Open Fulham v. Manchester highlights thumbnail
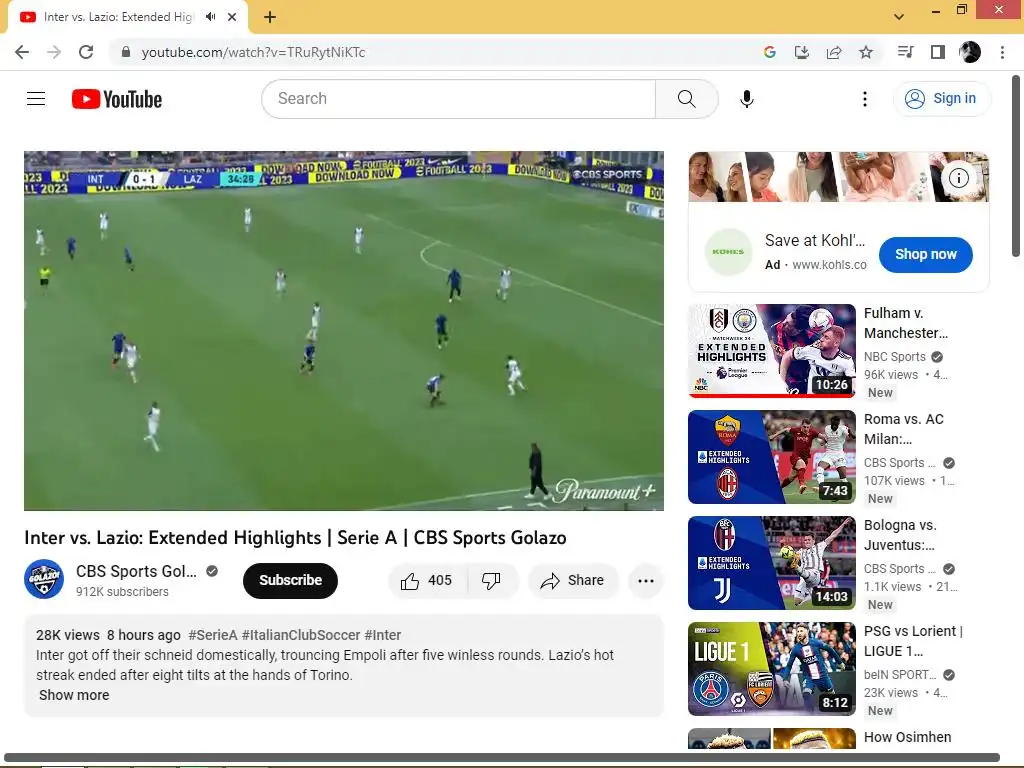The width and height of the screenshot is (1024, 768). coord(771,351)
